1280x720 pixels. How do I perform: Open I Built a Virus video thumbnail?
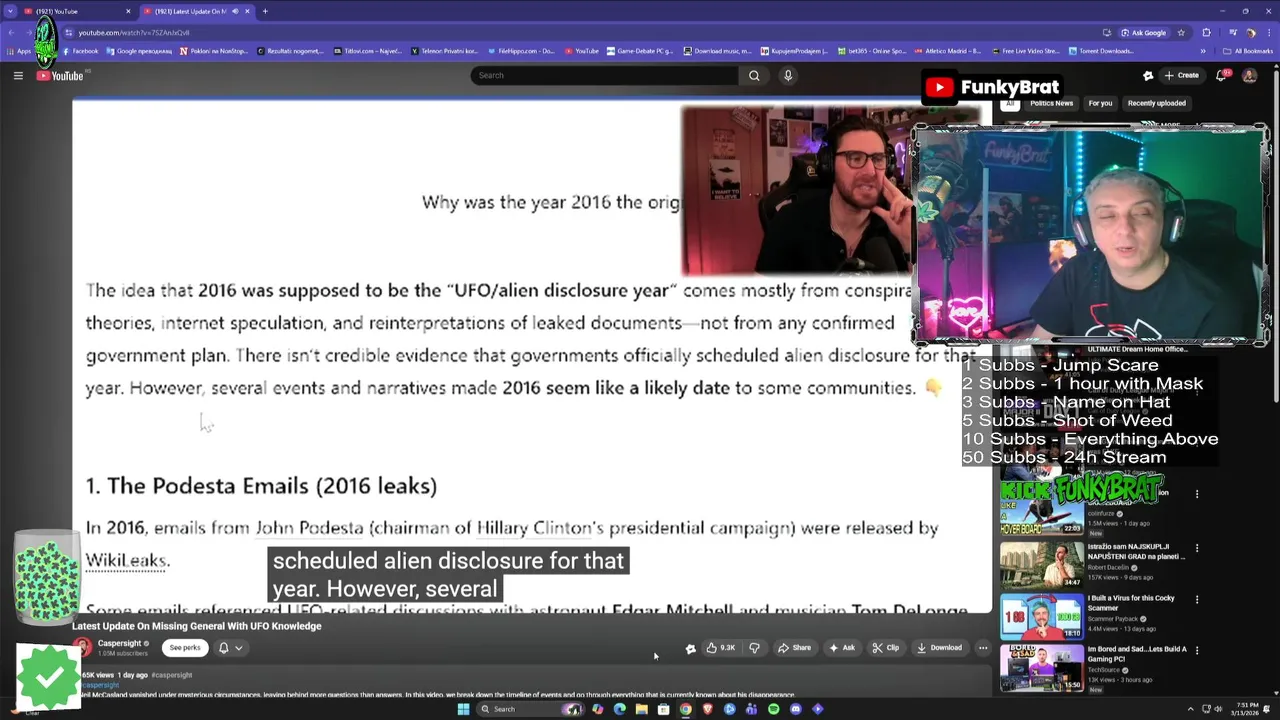click(x=1042, y=616)
